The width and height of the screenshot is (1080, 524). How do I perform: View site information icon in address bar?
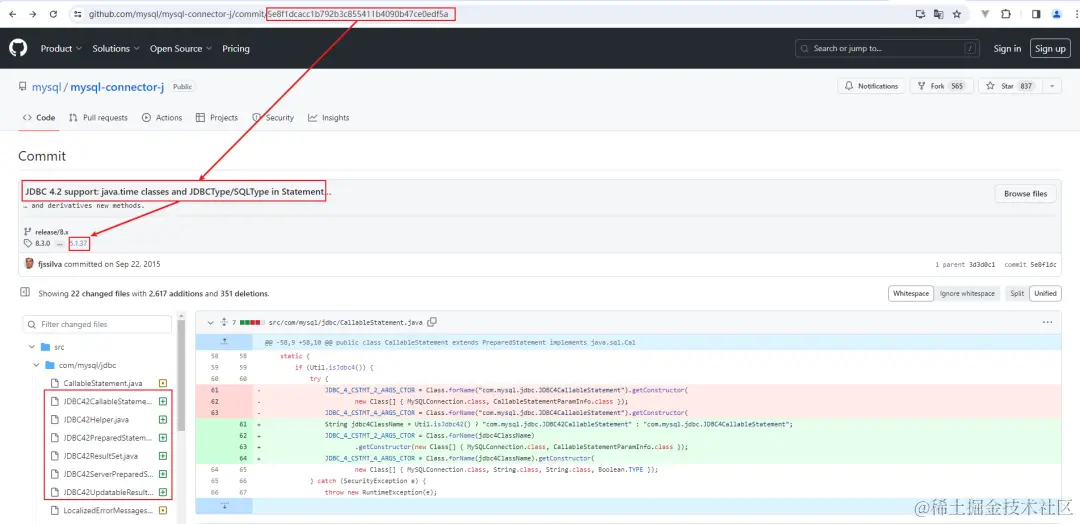coord(78,14)
